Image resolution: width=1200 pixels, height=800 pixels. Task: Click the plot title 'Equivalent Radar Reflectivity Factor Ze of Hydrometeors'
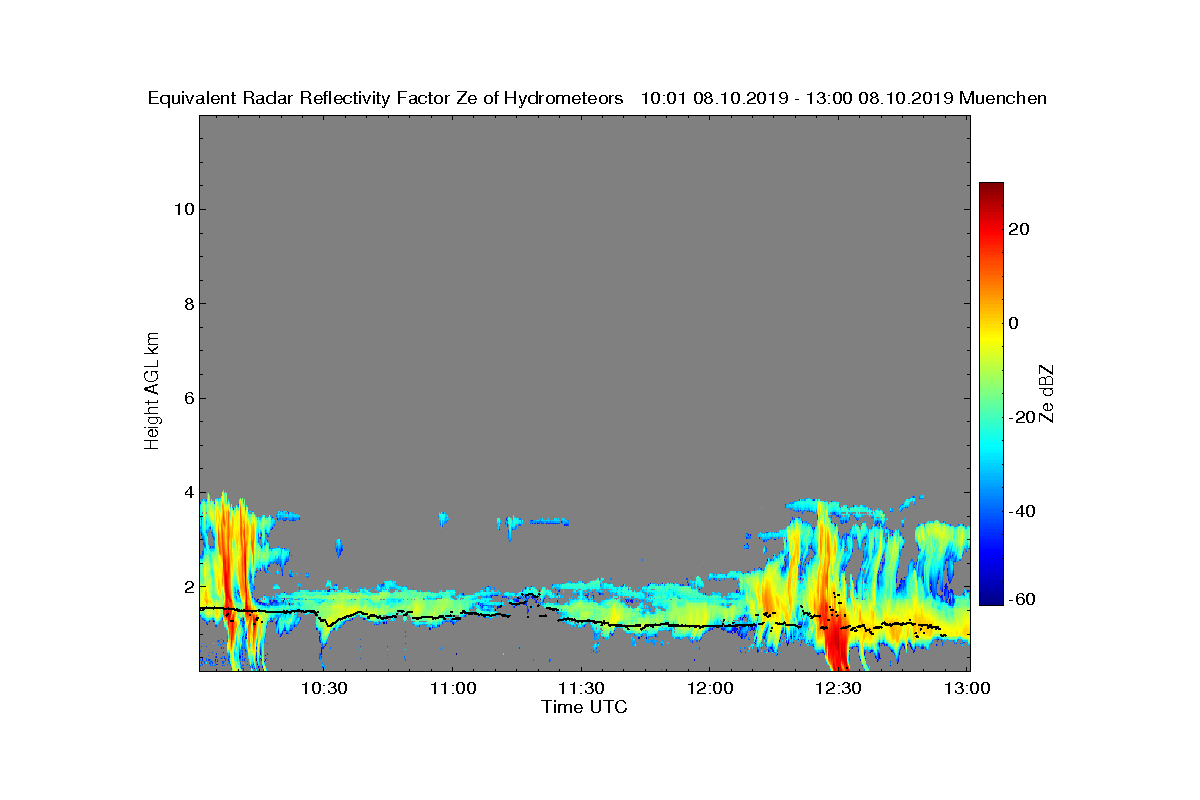386,98
